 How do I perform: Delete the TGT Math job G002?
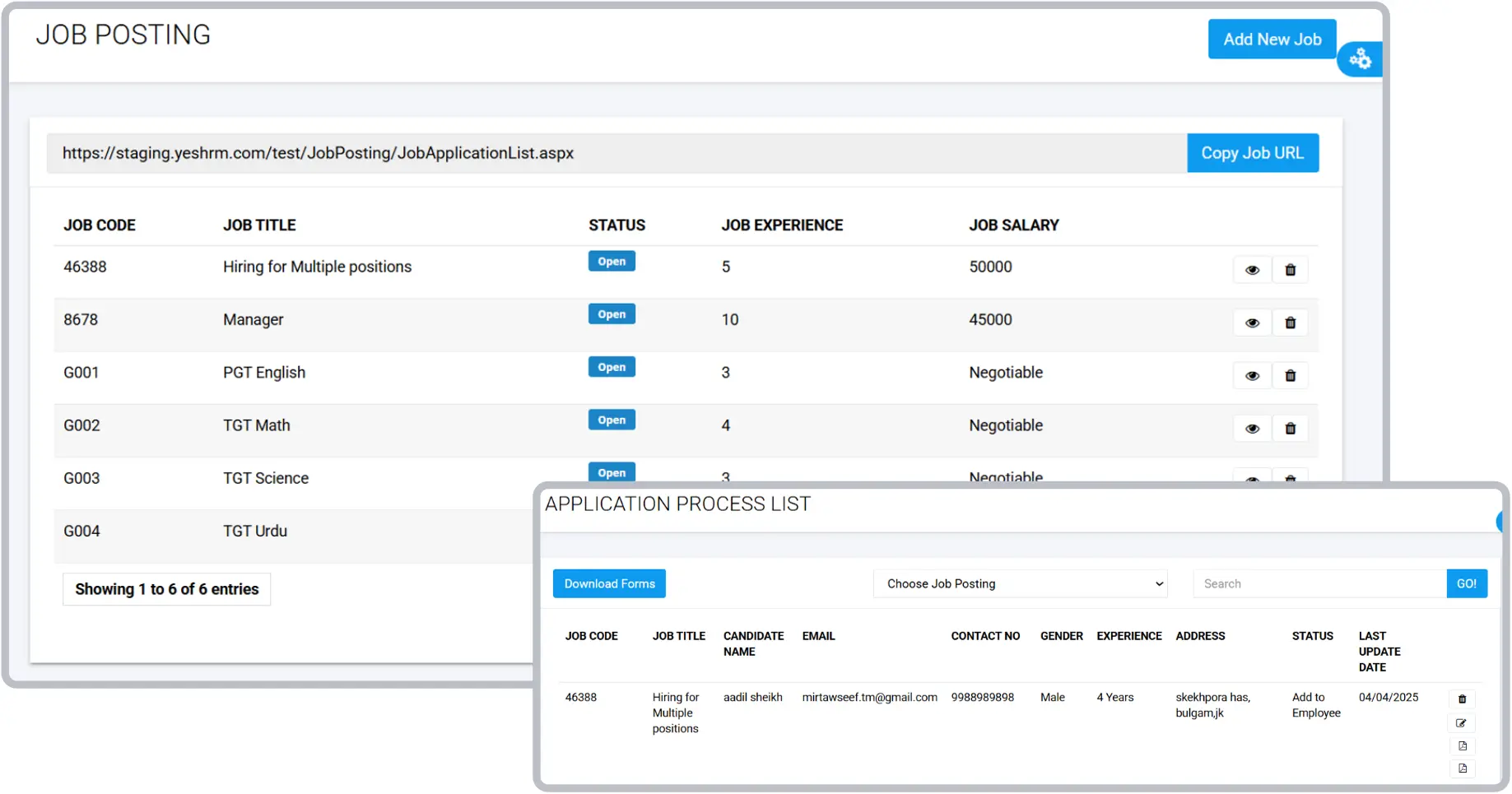(1290, 428)
